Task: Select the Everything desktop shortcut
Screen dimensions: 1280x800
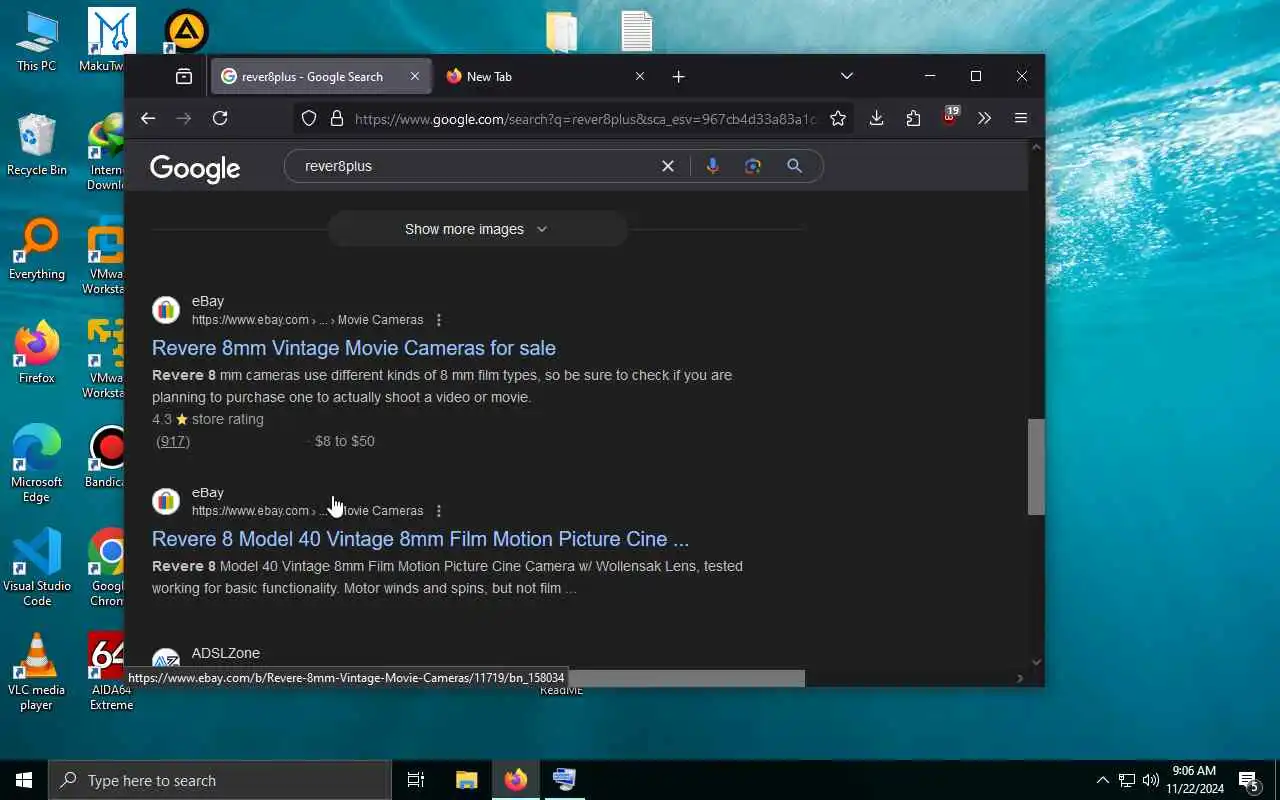Action: pos(37,250)
